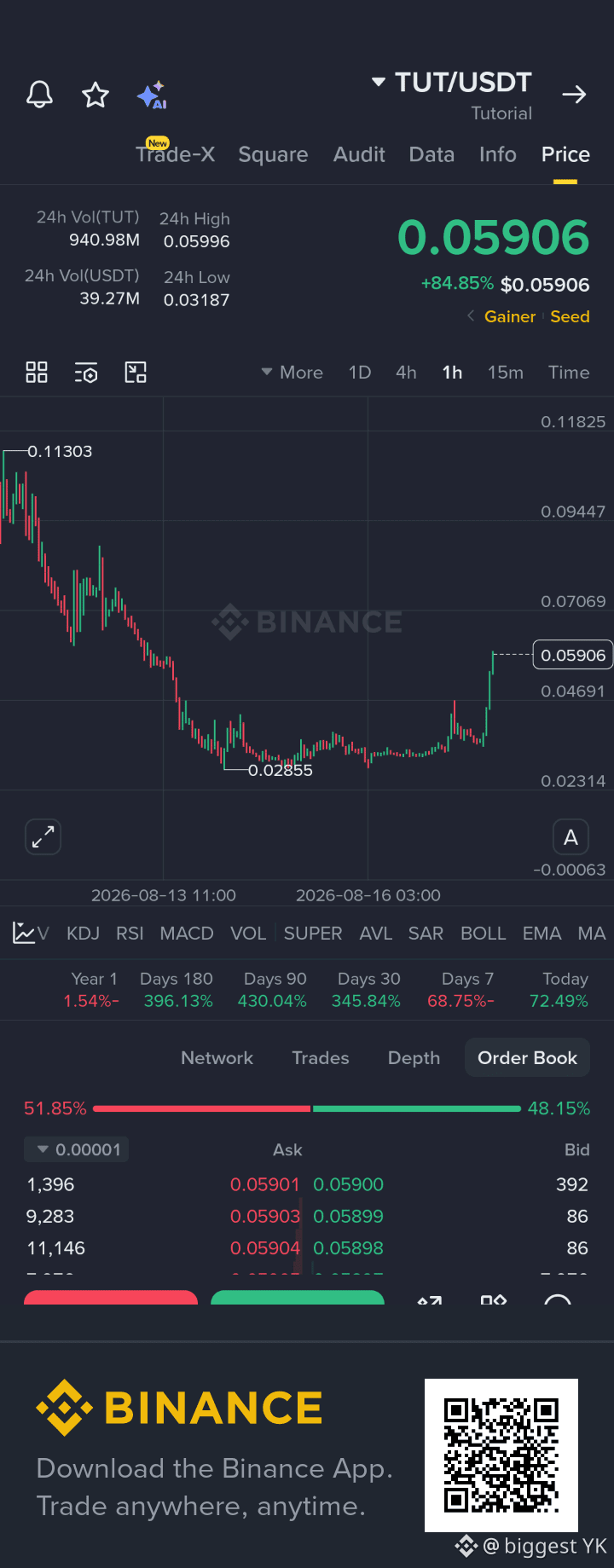The height and width of the screenshot is (1568, 614).
Task: Tap the bid price 0.05899
Action: pyautogui.click(x=348, y=1216)
